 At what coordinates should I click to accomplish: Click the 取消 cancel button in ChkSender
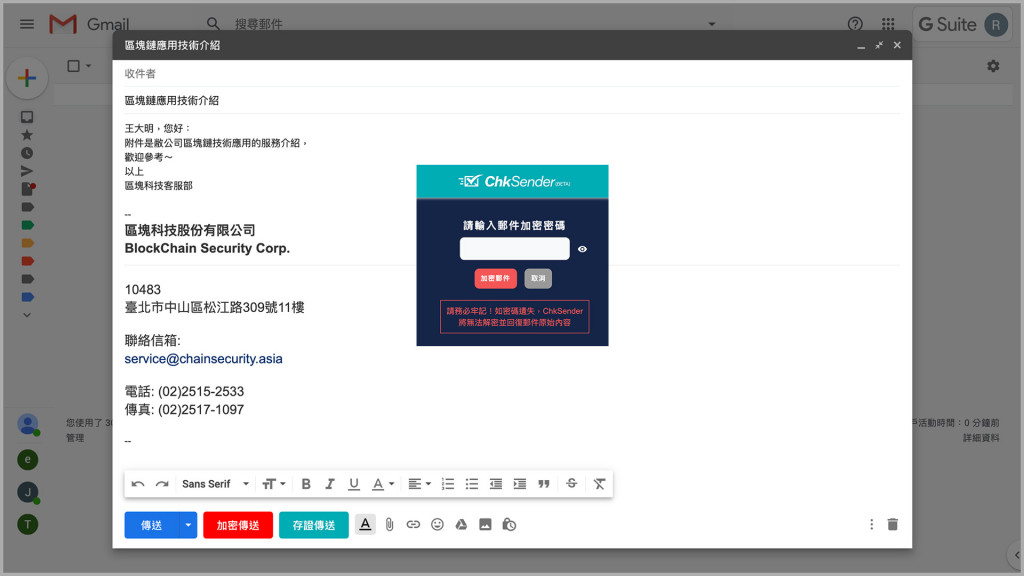click(x=538, y=278)
